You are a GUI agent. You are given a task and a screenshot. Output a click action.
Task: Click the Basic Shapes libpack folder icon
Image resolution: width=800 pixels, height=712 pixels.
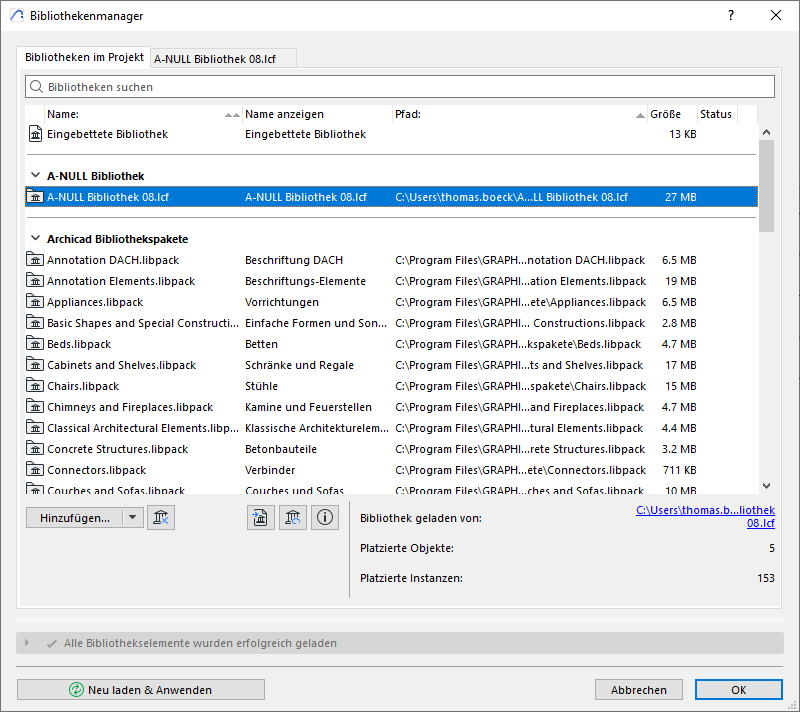click(x=35, y=323)
